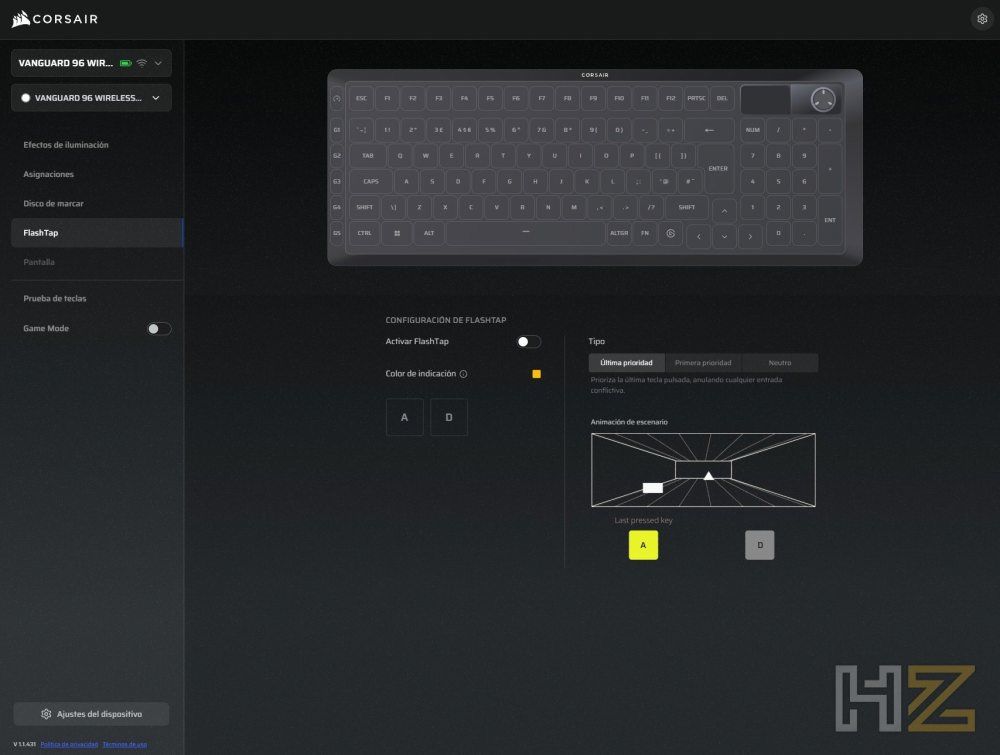Open Asignaciones section
This screenshot has width=1000, height=755.
pyautogui.click(x=48, y=175)
